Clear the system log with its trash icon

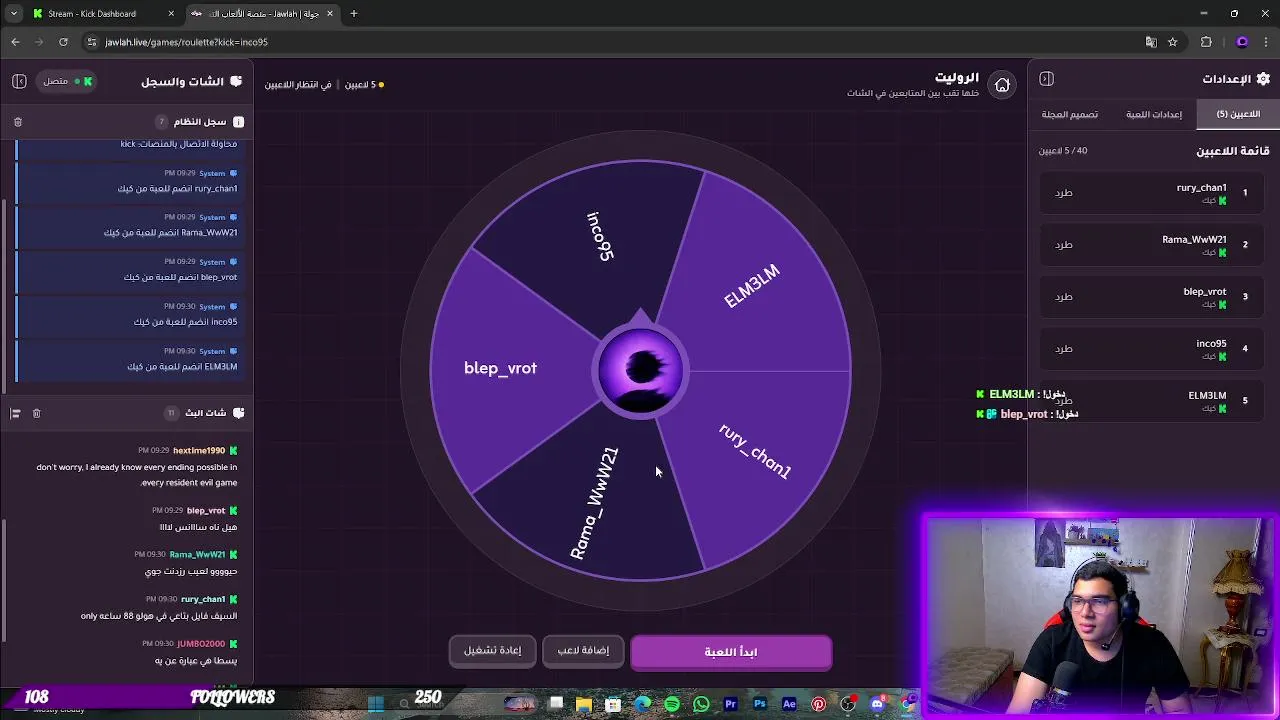pos(18,122)
